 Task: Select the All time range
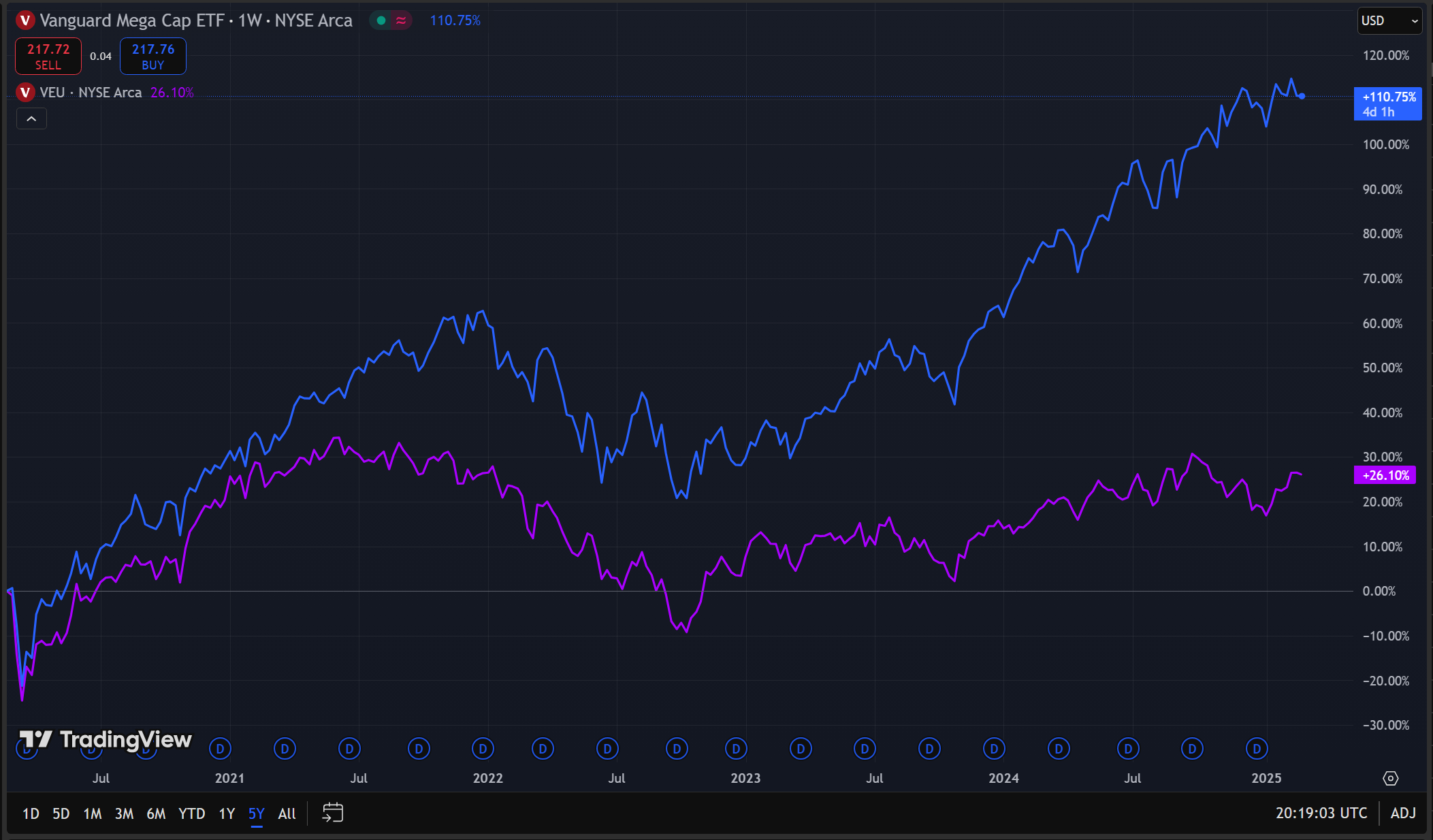tap(287, 813)
